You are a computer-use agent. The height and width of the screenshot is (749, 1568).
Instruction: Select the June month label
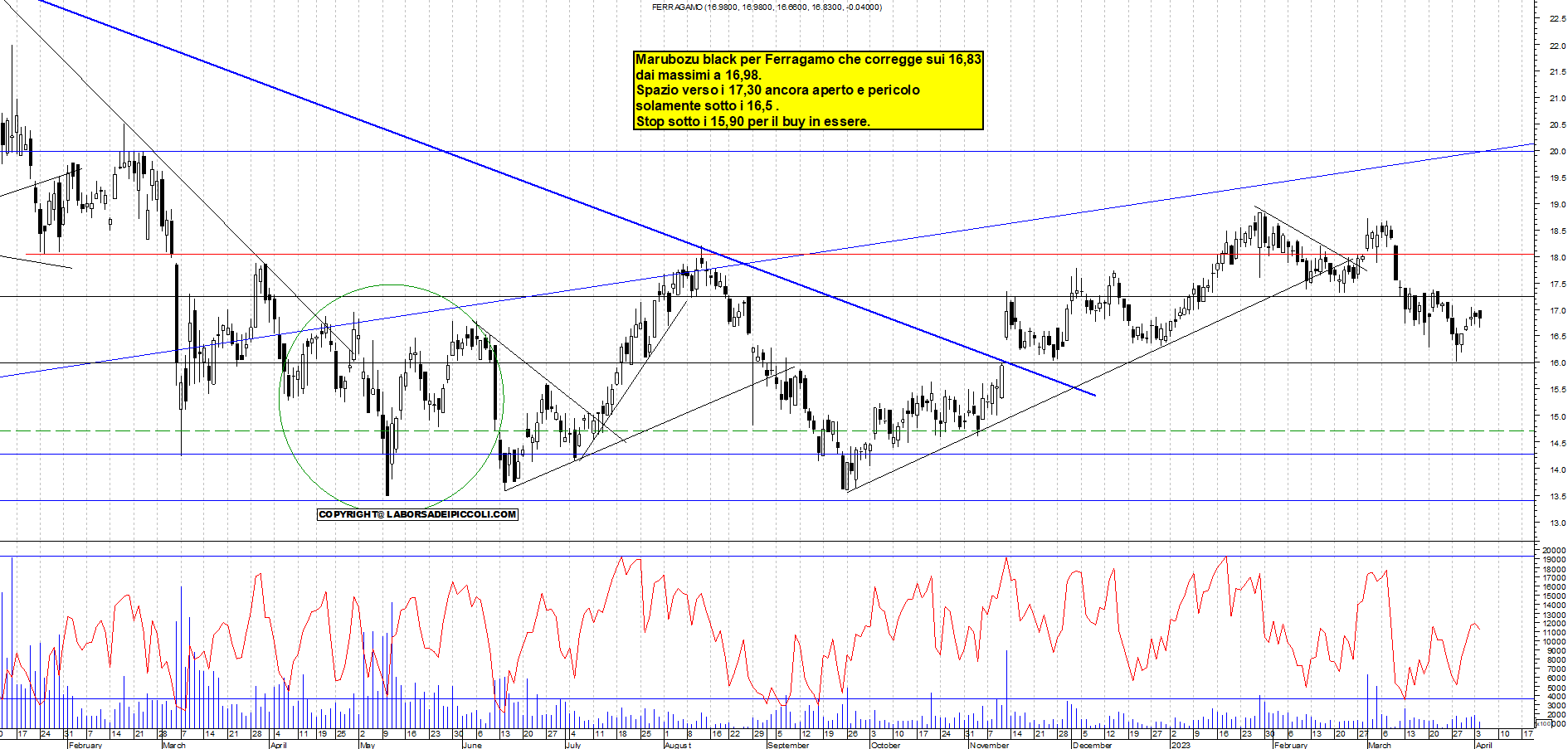click(x=472, y=745)
